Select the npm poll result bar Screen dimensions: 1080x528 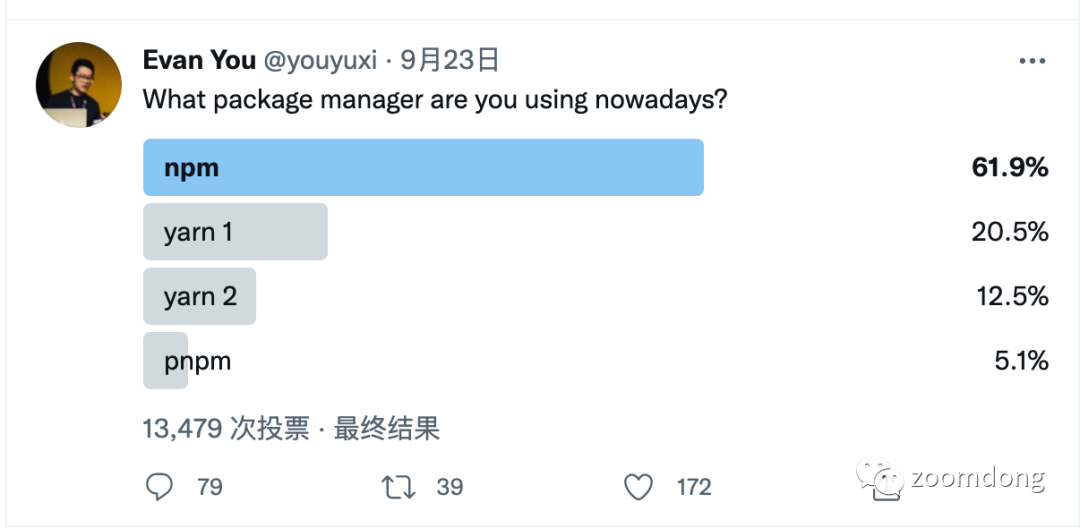(423, 167)
